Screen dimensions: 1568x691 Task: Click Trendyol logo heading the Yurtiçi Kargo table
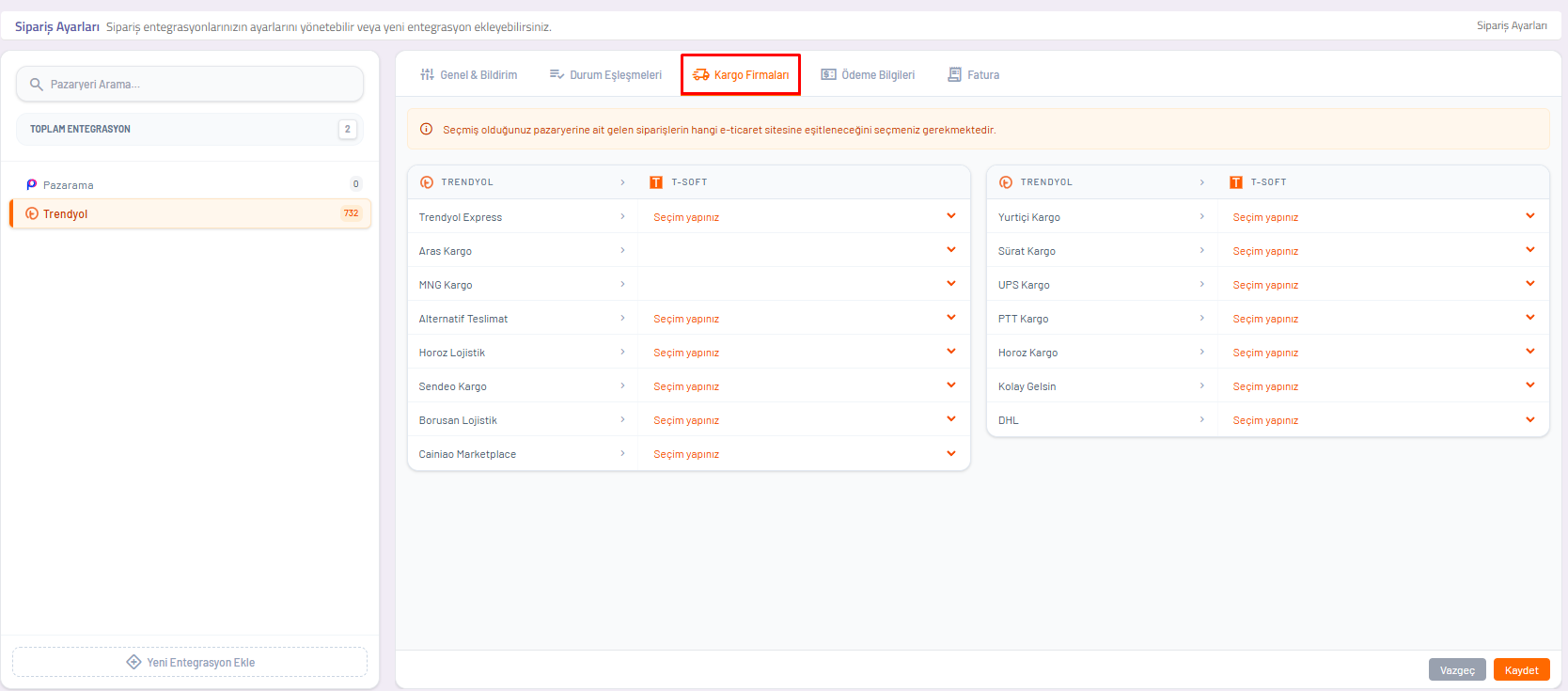coord(1006,182)
